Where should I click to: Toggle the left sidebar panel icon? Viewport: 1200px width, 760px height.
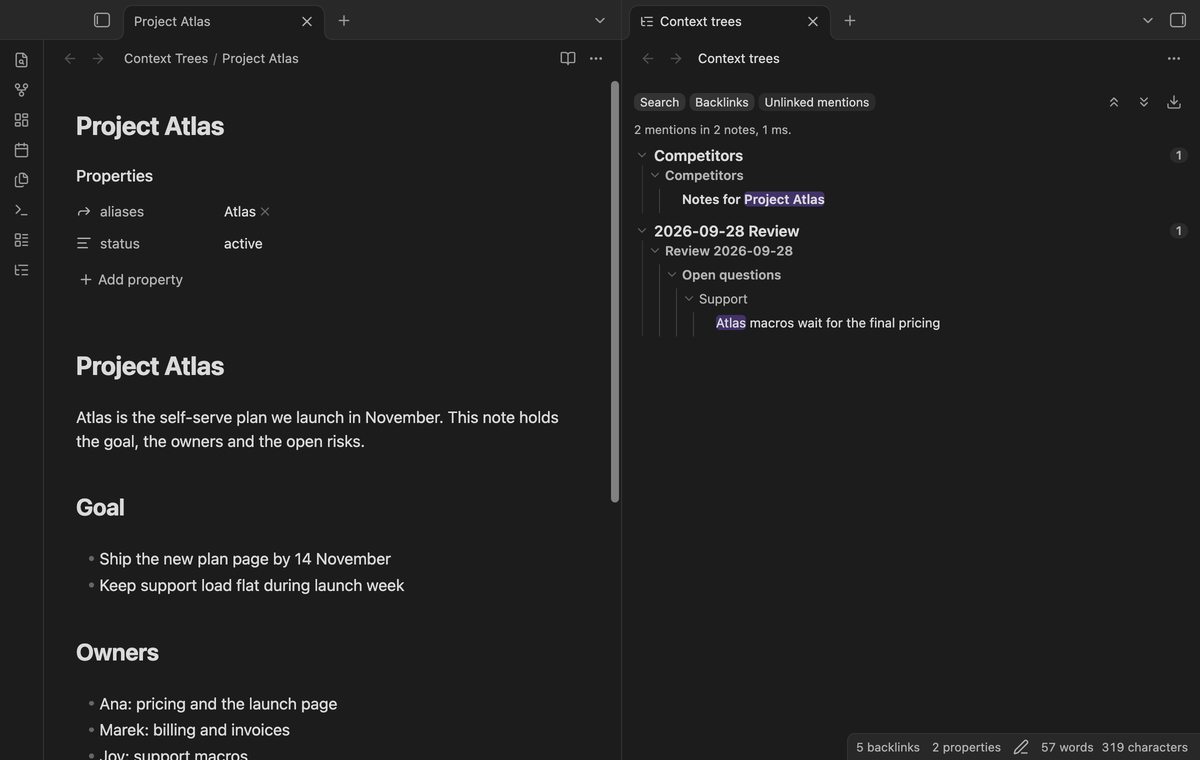click(102, 20)
